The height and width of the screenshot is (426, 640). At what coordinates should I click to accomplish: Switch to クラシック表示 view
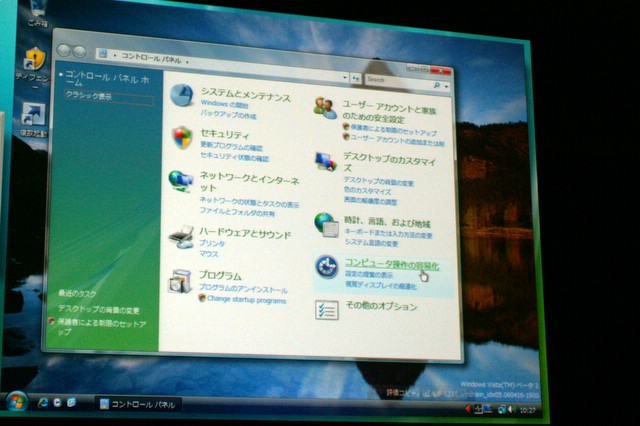(89, 96)
